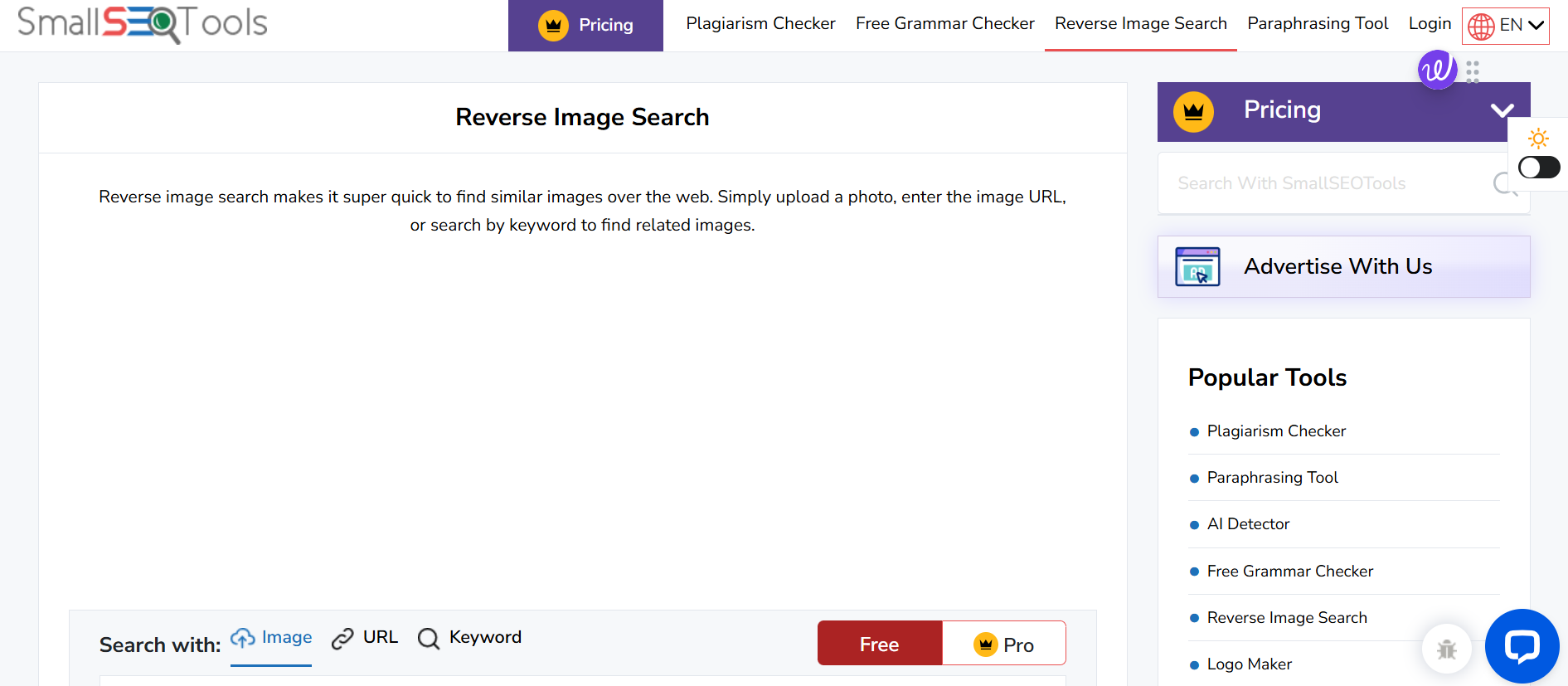Click the sun theme icon

[x=1538, y=139]
